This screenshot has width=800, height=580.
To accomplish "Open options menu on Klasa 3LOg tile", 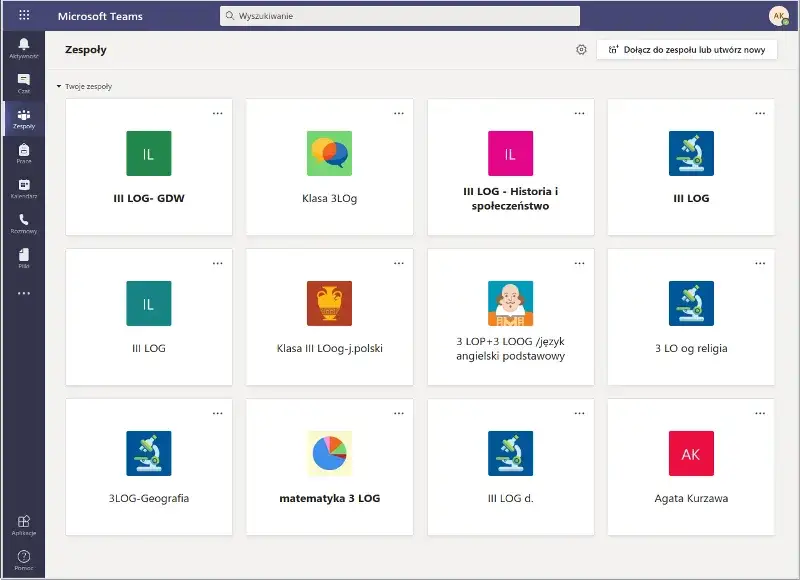I will click(x=400, y=113).
